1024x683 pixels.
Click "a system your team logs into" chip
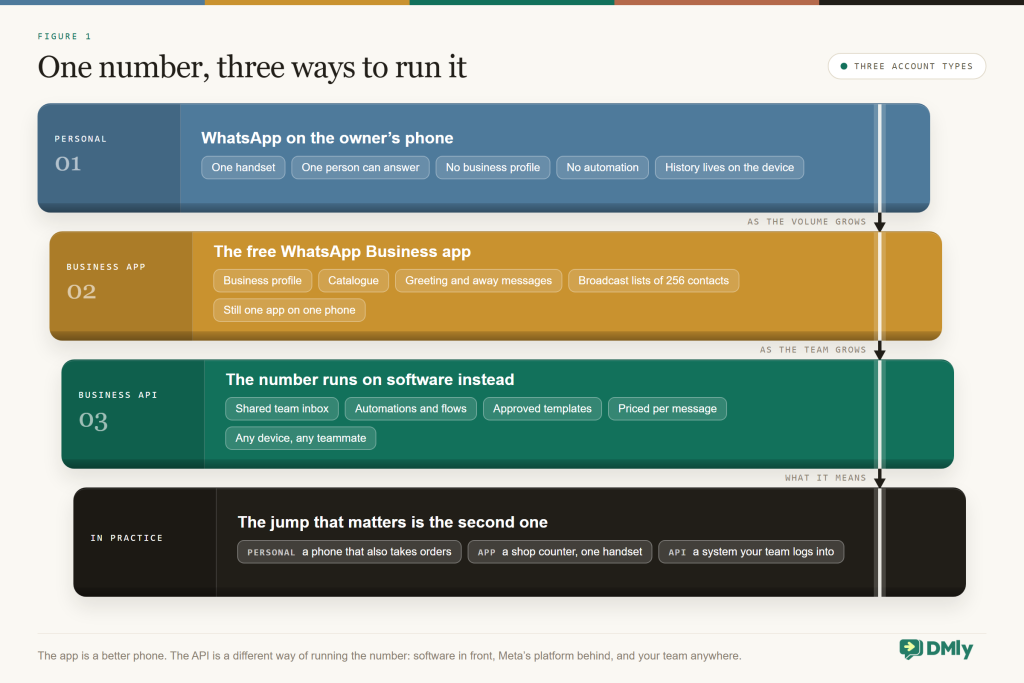tap(751, 552)
